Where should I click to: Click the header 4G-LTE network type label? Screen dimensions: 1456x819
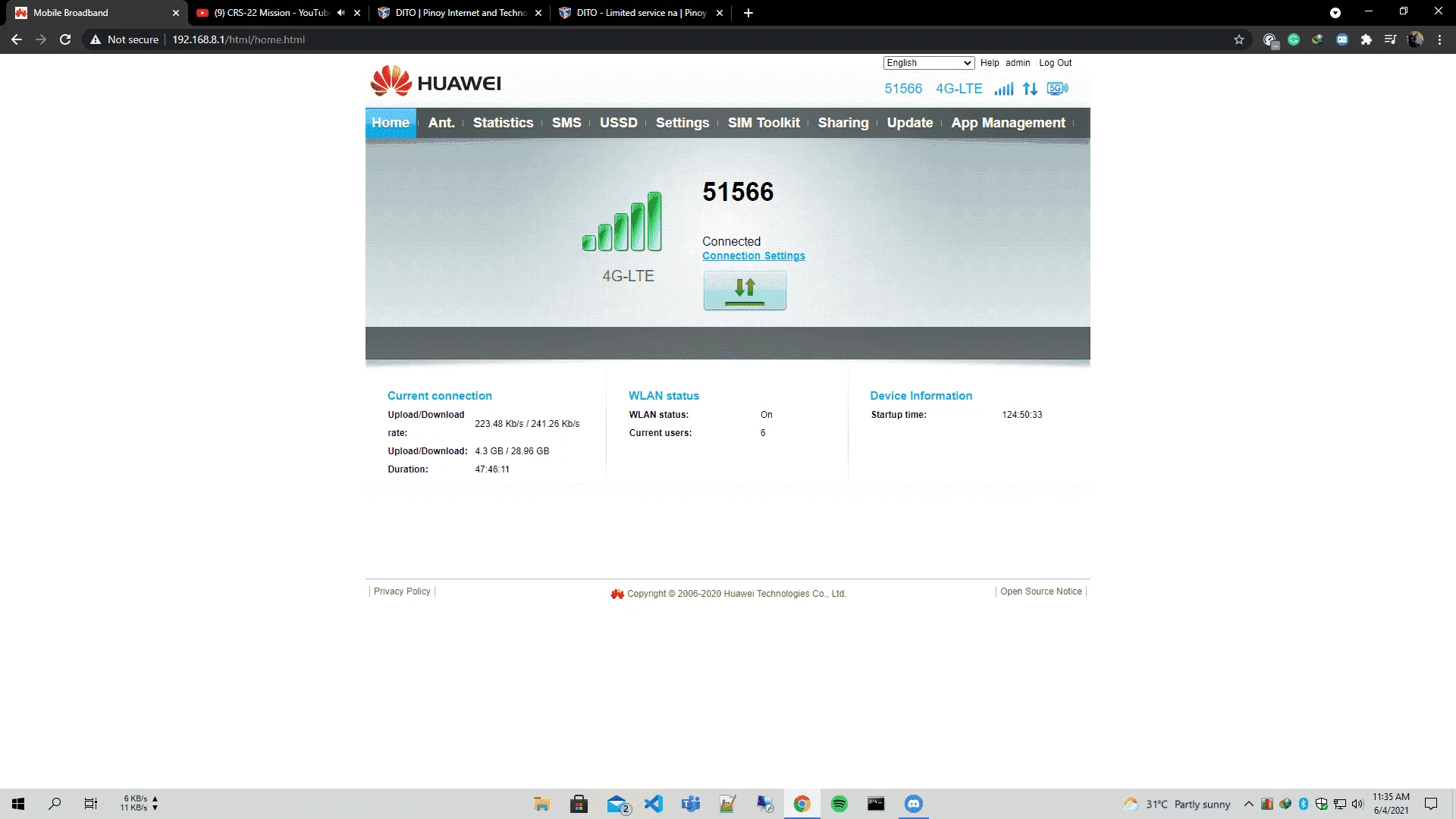pyautogui.click(x=959, y=89)
